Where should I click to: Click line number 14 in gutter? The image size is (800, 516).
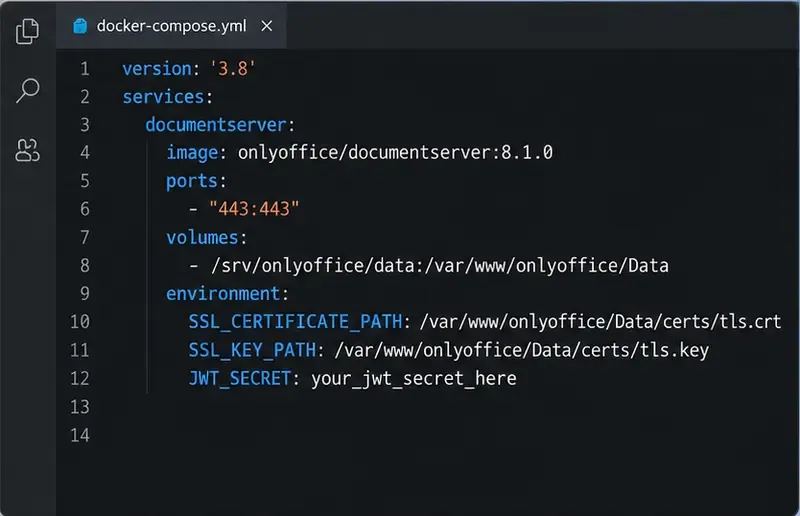pyautogui.click(x=80, y=435)
